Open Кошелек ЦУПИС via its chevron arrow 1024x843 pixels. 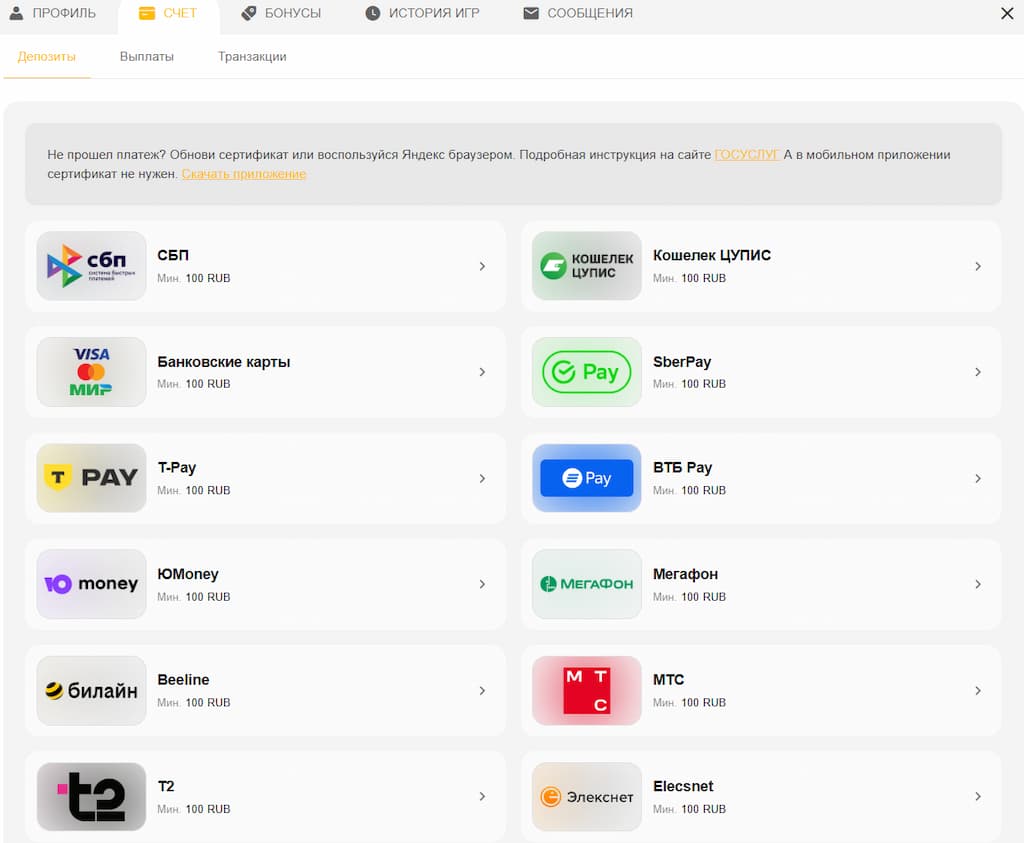978,266
